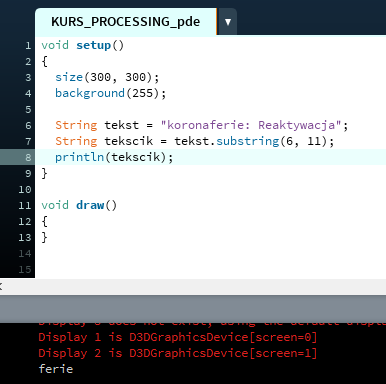Click the tekscik variable declaration on line 7
The image size is (386, 384).
[129, 141]
